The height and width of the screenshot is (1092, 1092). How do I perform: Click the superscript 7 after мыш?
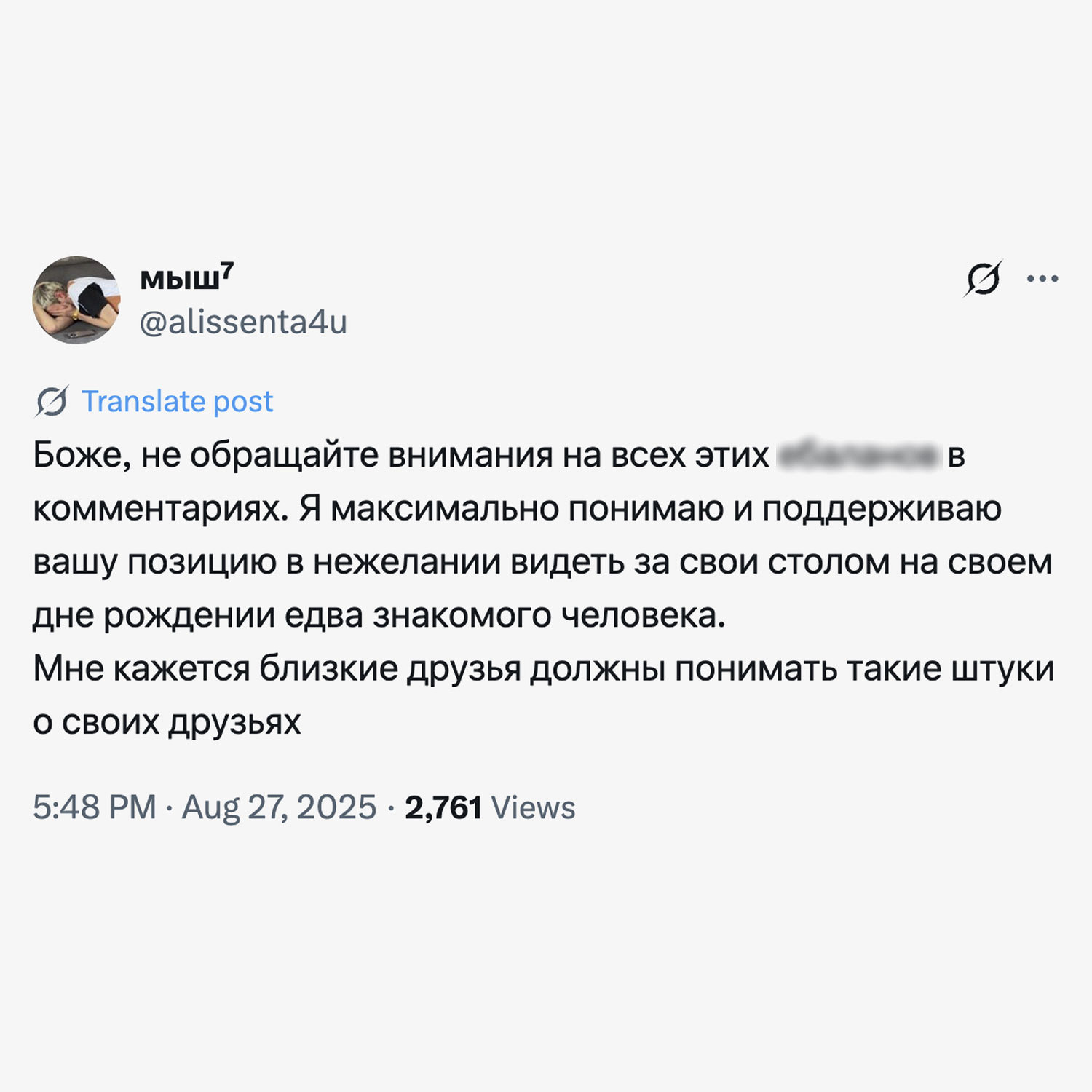pyautogui.click(x=227, y=272)
